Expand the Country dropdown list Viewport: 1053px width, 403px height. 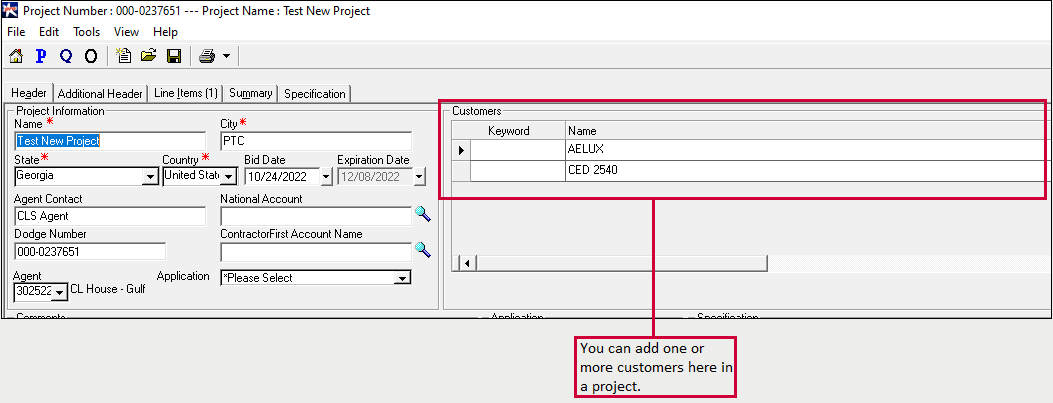point(228,177)
